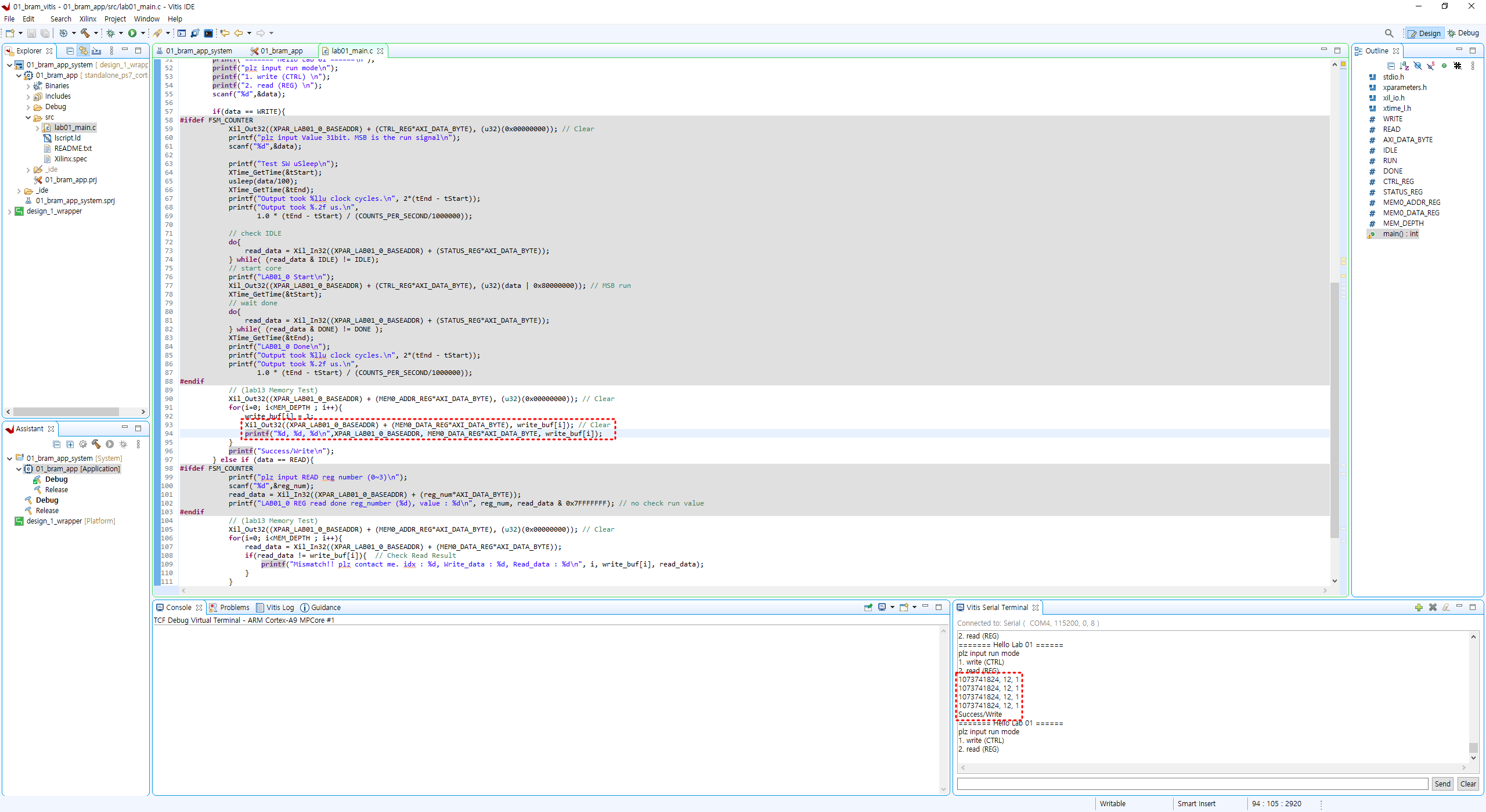This screenshot has height=812, width=1486.
Task: Expand the Binaries node in the Explorer
Action: [28, 86]
